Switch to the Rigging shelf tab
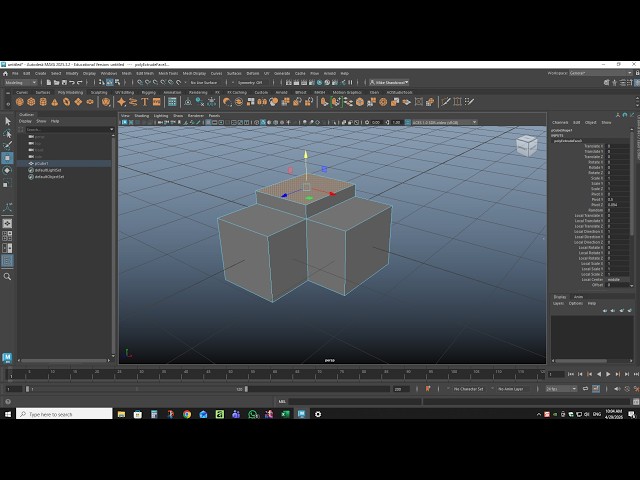Viewport: 640px width, 480px height. click(x=149, y=93)
